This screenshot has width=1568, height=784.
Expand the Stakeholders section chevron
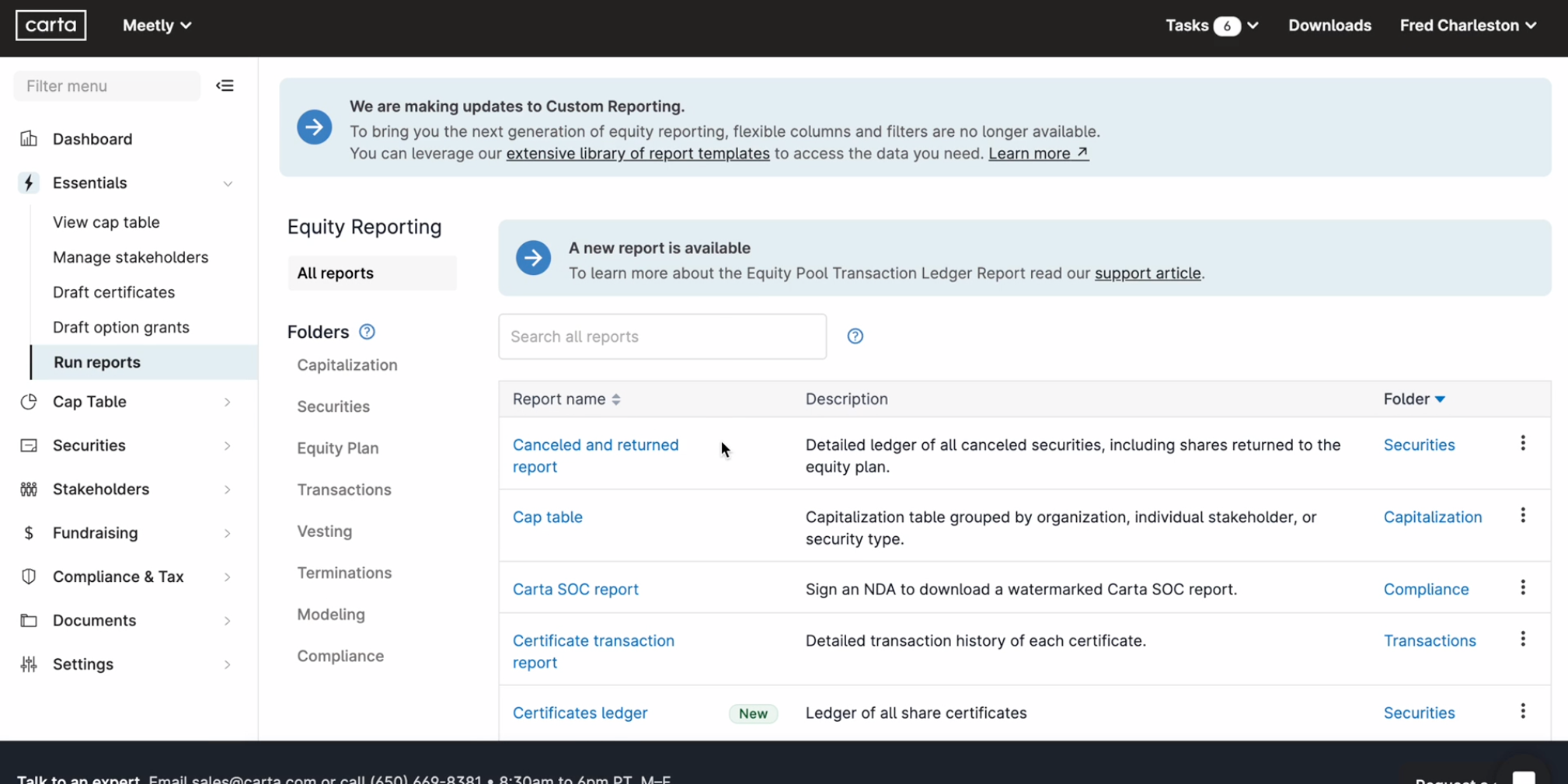coord(228,490)
